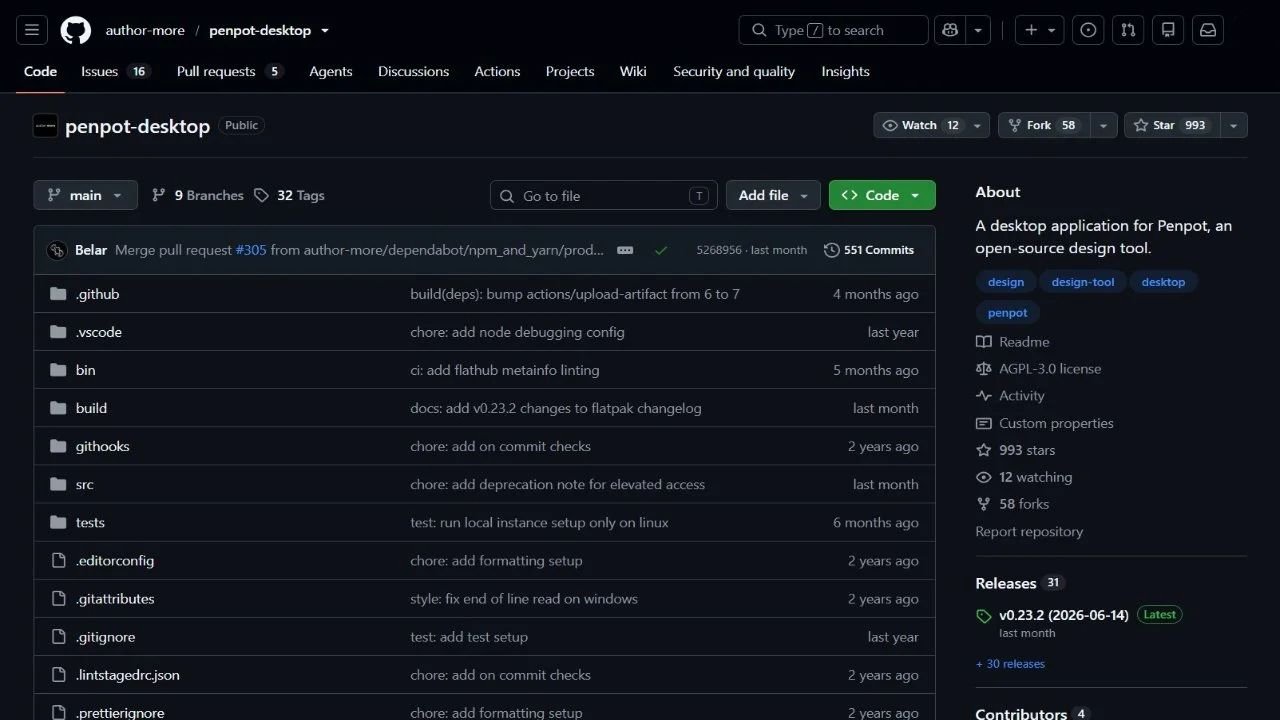Click the design-tool topic tag
The width and height of the screenshot is (1280, 720).
tap(1083, 282)
